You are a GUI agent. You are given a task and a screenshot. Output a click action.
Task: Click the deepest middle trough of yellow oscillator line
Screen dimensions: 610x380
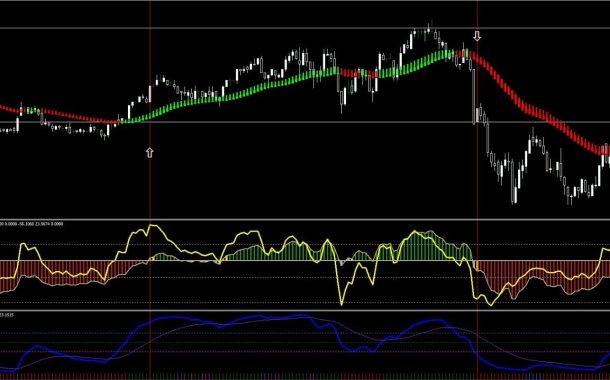[x=342, y=303]
